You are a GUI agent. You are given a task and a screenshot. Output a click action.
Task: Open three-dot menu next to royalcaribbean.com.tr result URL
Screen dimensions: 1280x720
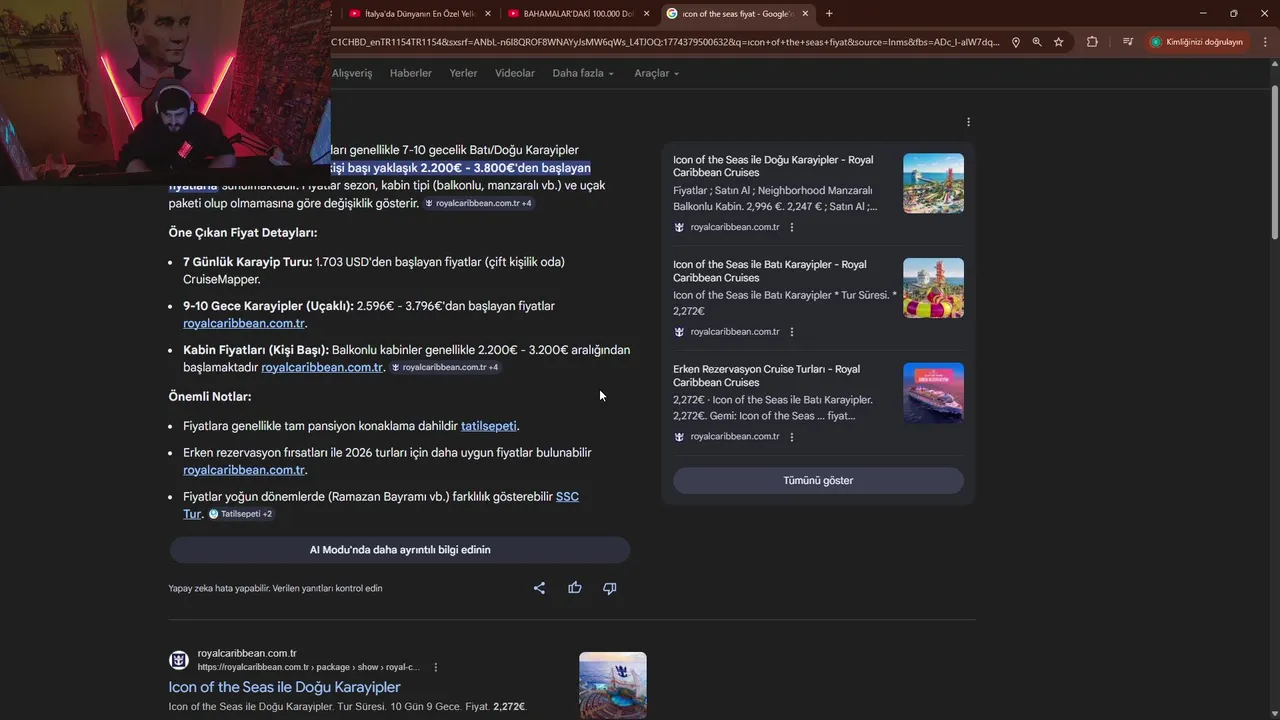(436, 667)
